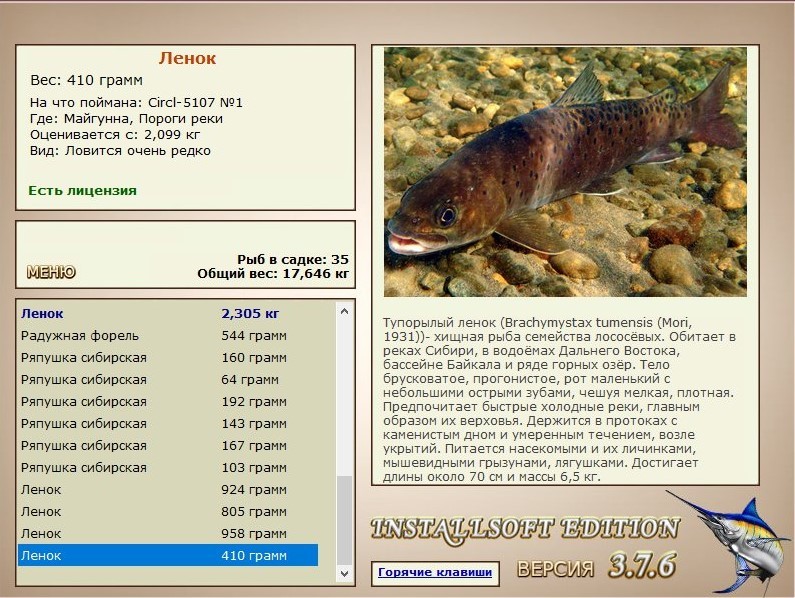The height and width of the screenshot is (598, 795).
Task: Select the Ряпушка сибирская 192 грамм row
Action: [x=168, y=402]
